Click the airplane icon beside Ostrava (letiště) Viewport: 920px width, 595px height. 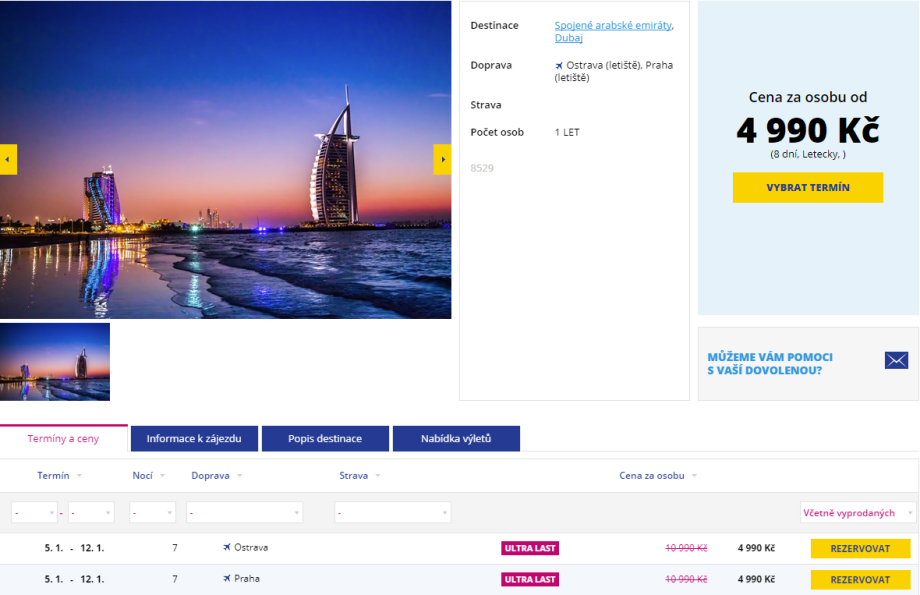pos(559,66)
